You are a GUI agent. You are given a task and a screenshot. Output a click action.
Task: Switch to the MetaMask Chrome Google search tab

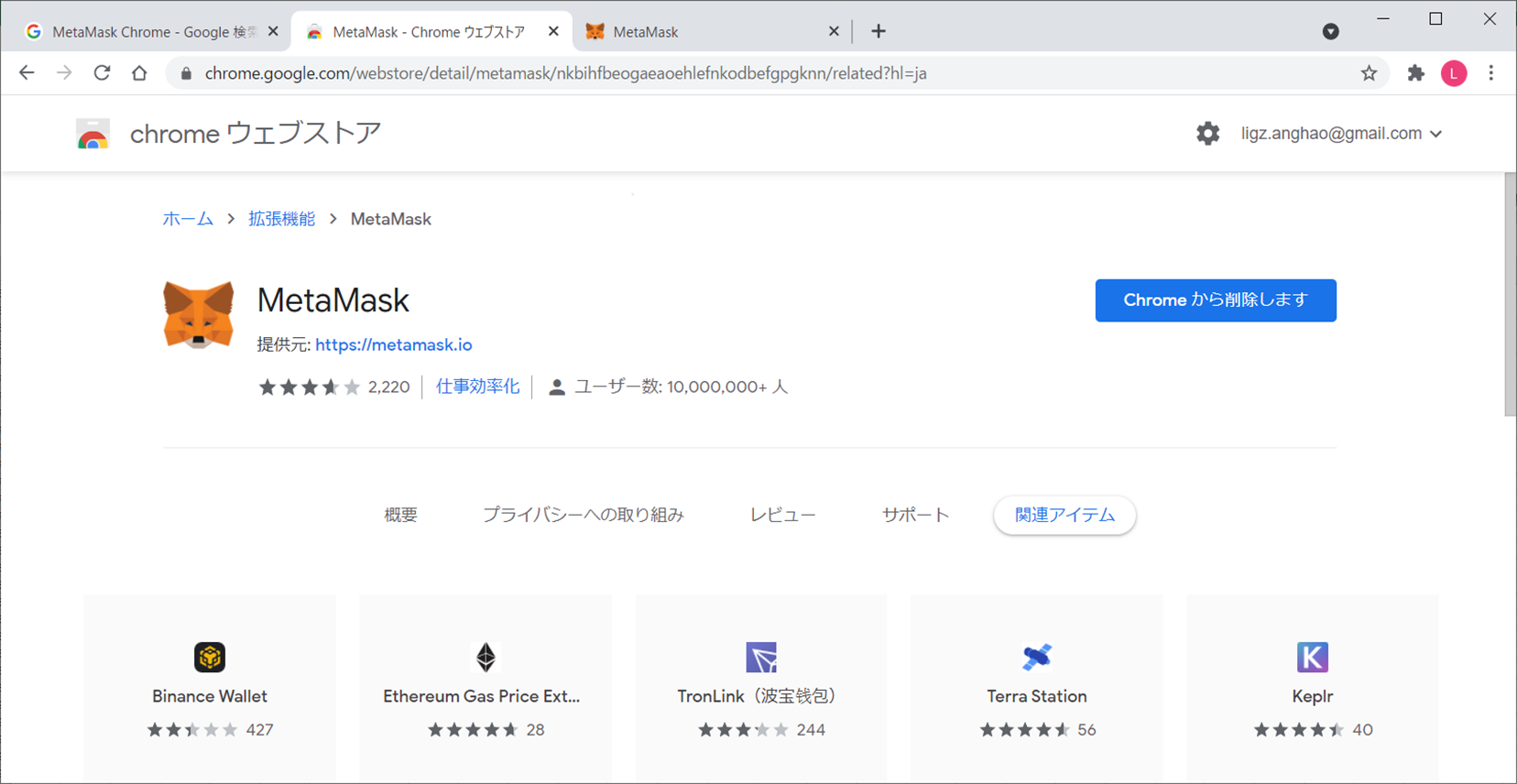[152, 31]
